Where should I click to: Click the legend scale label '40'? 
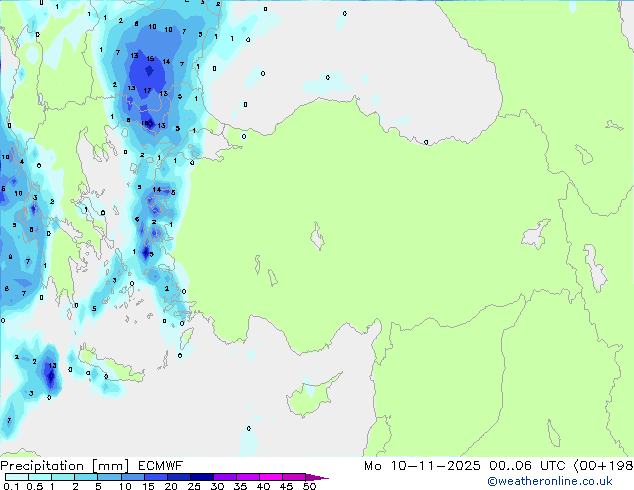click(x=263, y=486)
